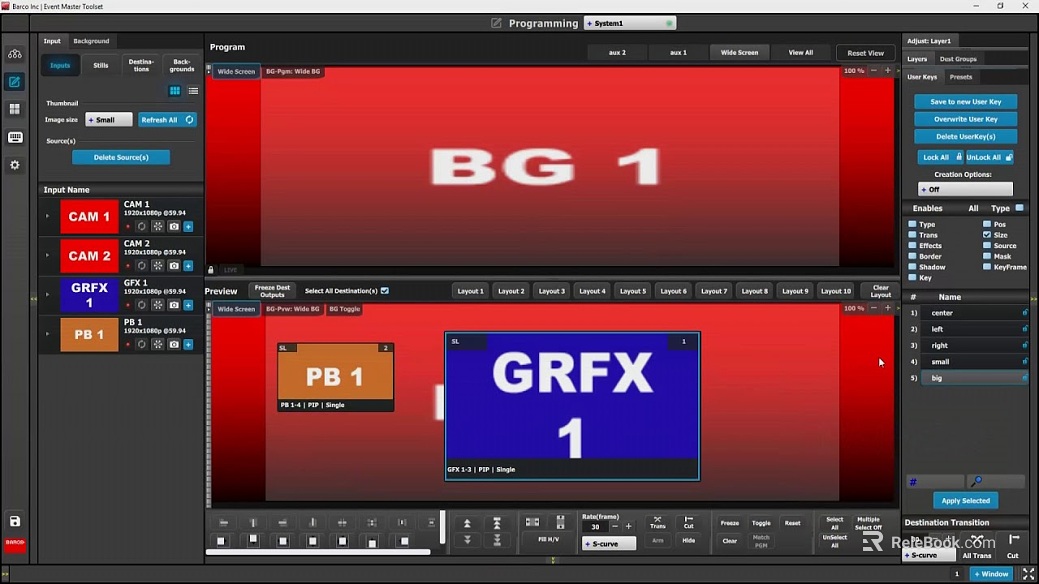Click the save disk icon in sidebar

pos(14,521)
